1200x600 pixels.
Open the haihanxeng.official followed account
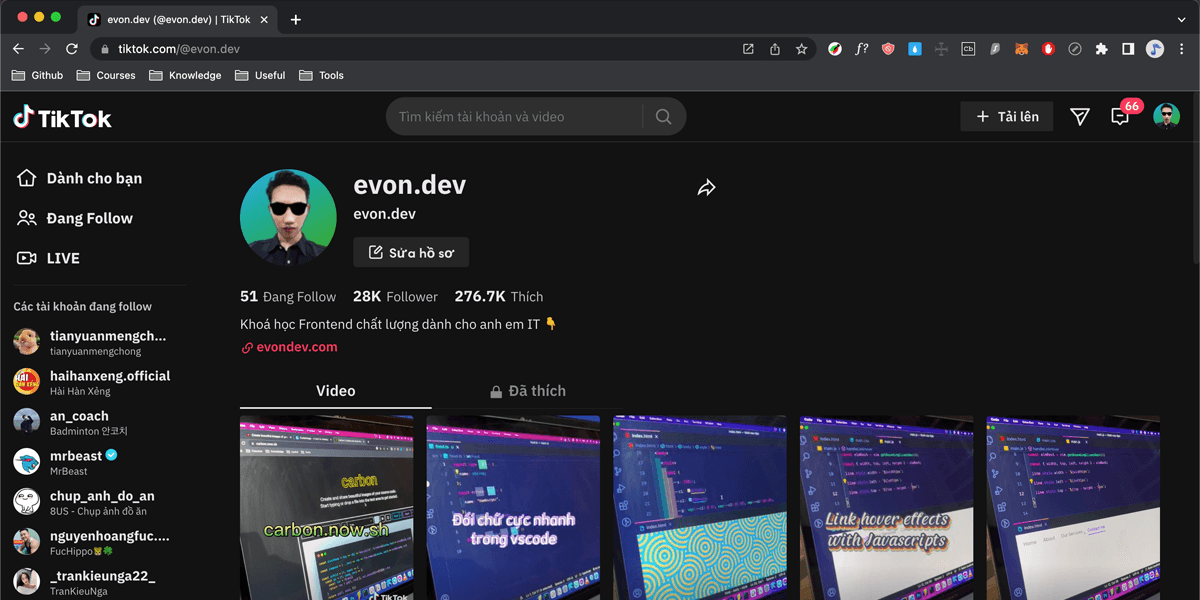[93, 382]
